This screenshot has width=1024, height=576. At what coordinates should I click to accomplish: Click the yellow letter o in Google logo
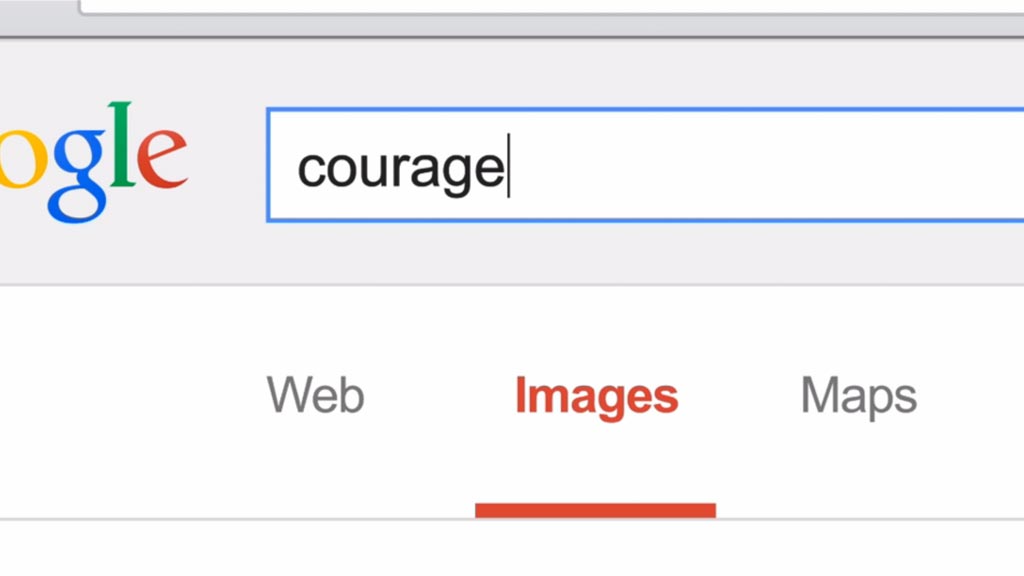[22, 159]
